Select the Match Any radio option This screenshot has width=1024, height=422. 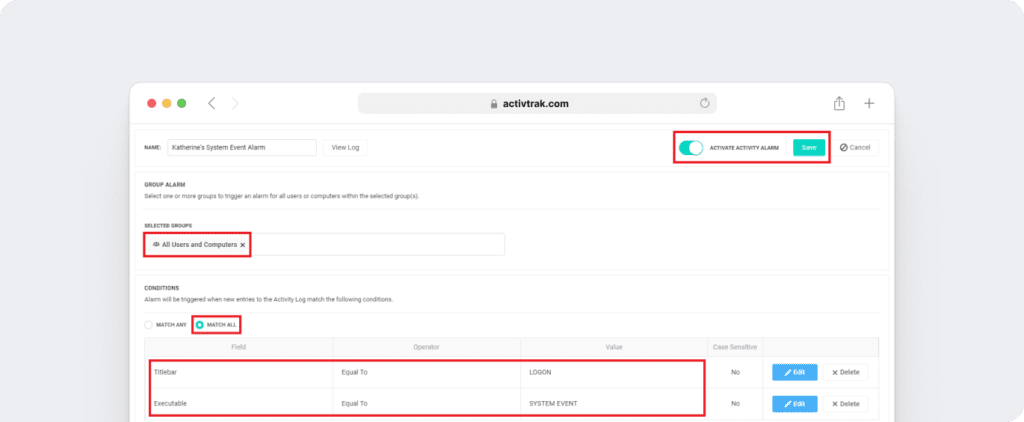pyautogui.click(x=149, y=325)
